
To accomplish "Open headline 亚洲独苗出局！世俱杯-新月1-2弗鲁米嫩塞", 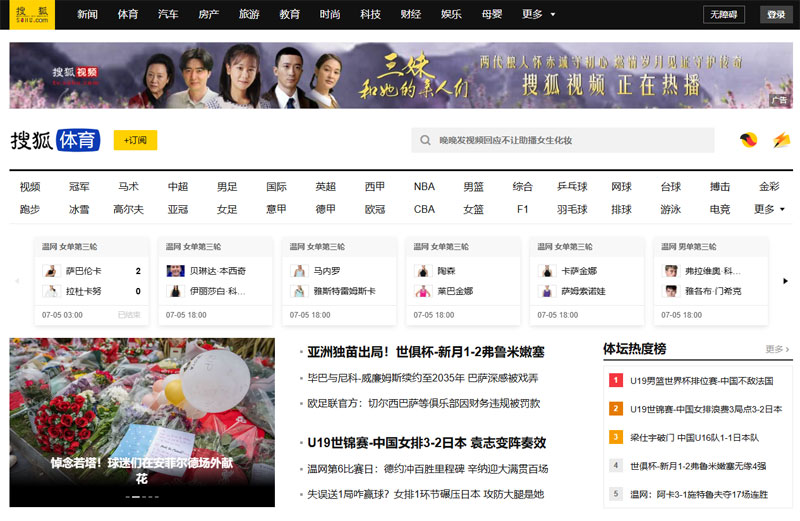I will tap(426, 352).
